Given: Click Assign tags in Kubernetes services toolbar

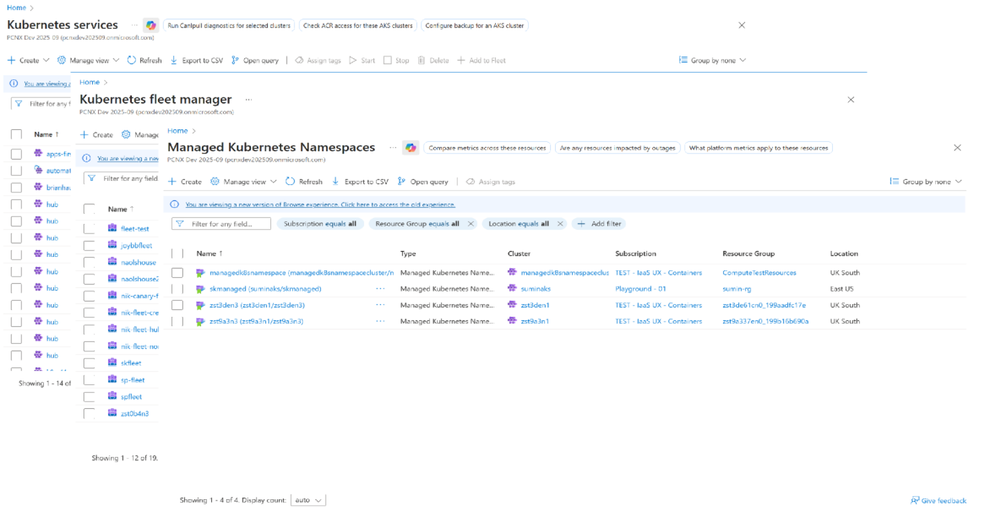Looking at the screenshot, I should point(318,61).
